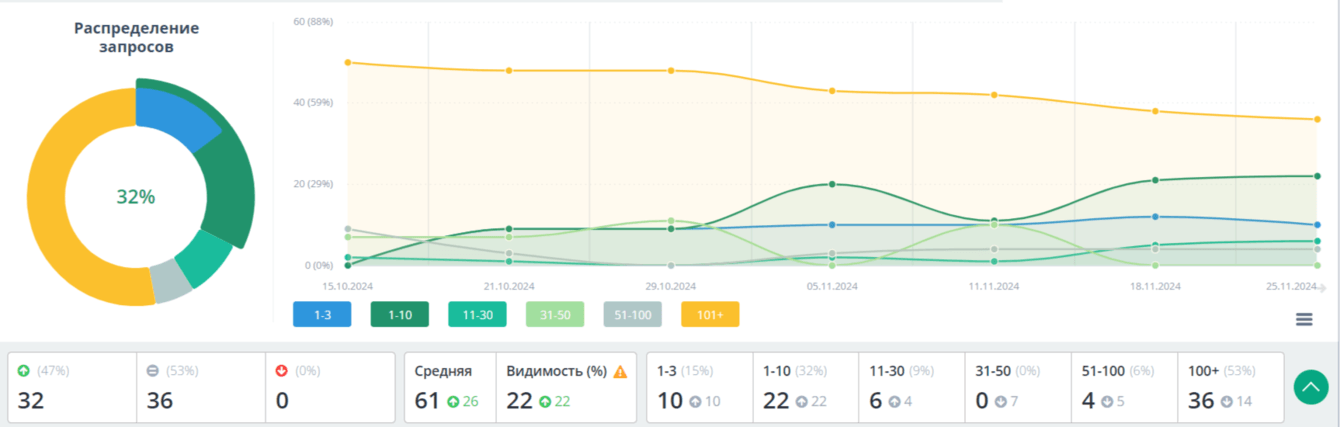Toggle the 51-100 legend button
Viewport: 1340px width, 427px height.
click(x=632, y=315)
